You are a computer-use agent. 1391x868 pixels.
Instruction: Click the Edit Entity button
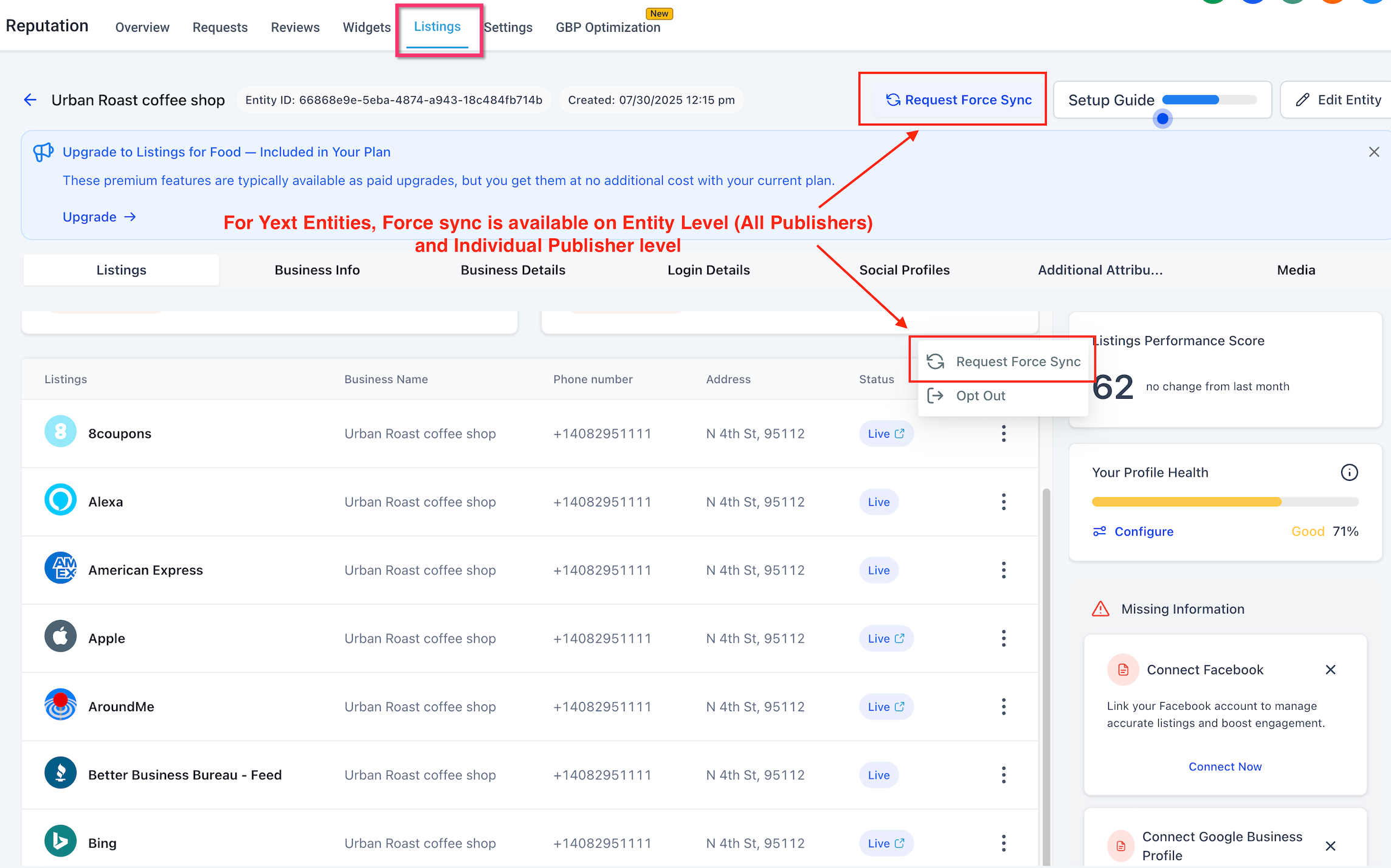(x=1338, y=100)
